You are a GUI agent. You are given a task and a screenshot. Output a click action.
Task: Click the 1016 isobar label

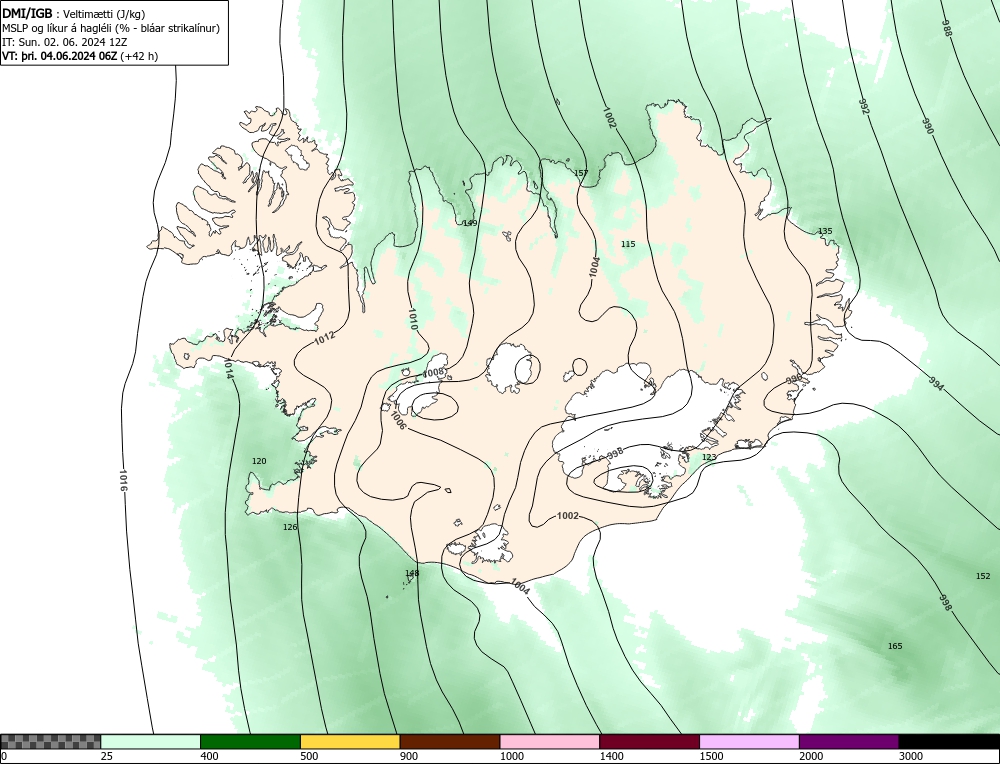click(x=123, y=480)
